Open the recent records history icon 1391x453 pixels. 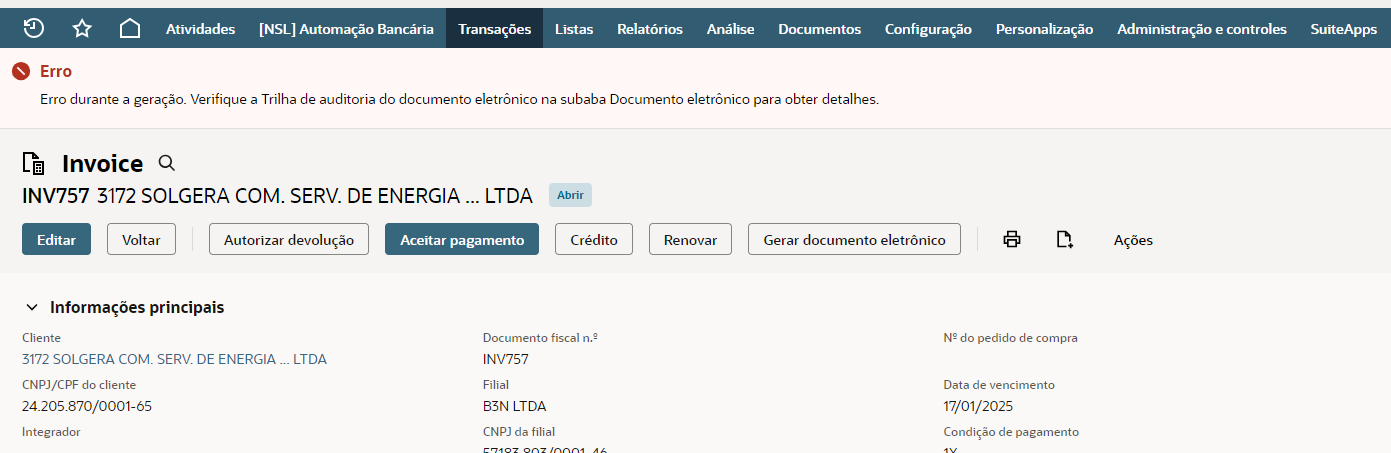(33, 29)
